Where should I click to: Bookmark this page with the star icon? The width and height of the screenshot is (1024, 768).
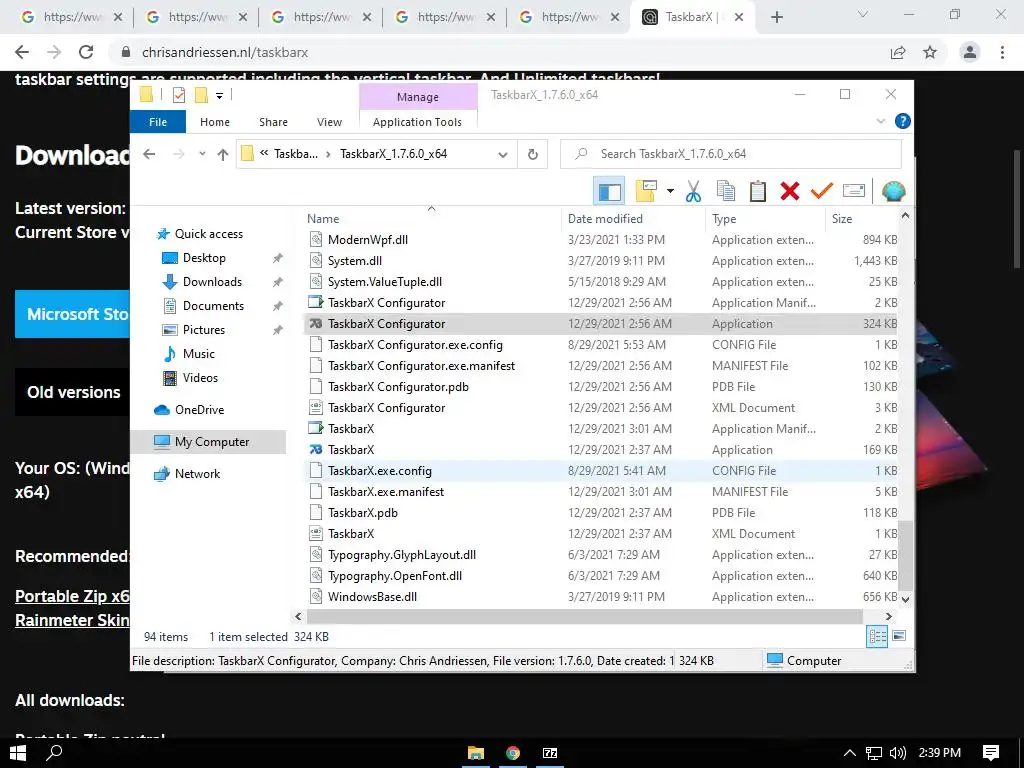tap(930, 52)
